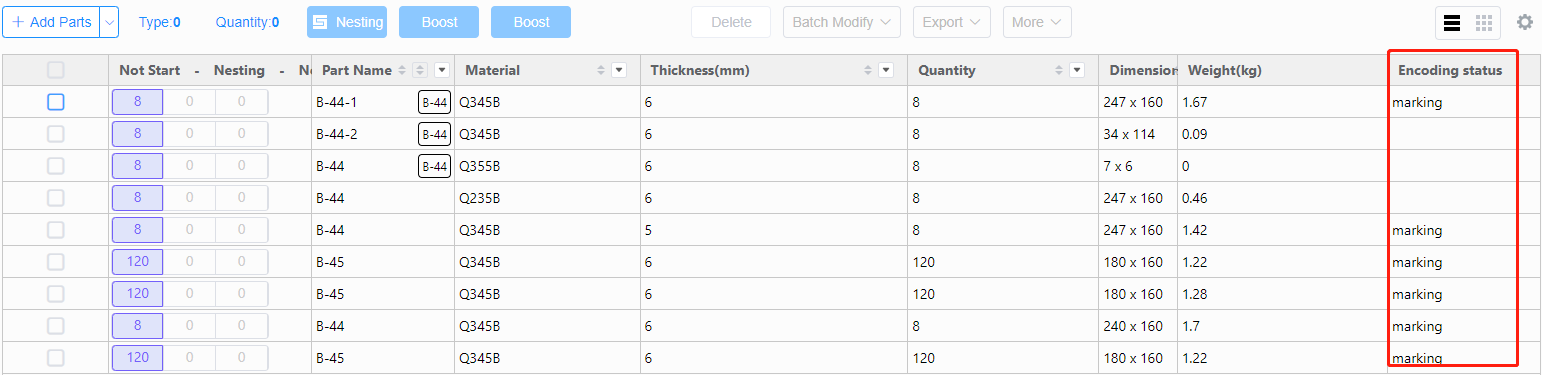This screenshot has height=375, width=1542.
Task: Sort Part Name column arrows
Action: (x=402, y=70)
